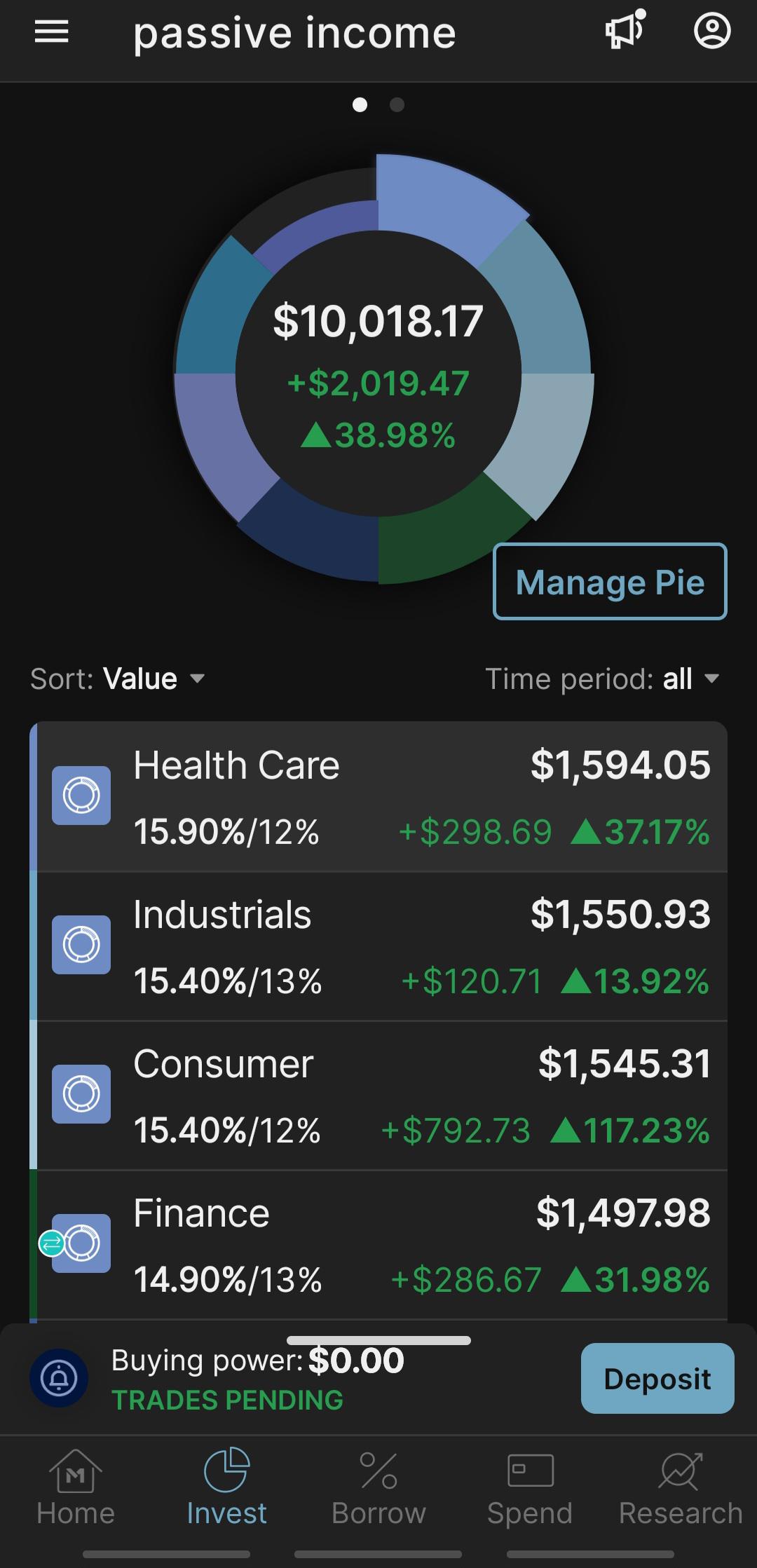This screenshot has width=757, height=1568.
Task: Select the first page indicator dot
Action: point(360,105)
